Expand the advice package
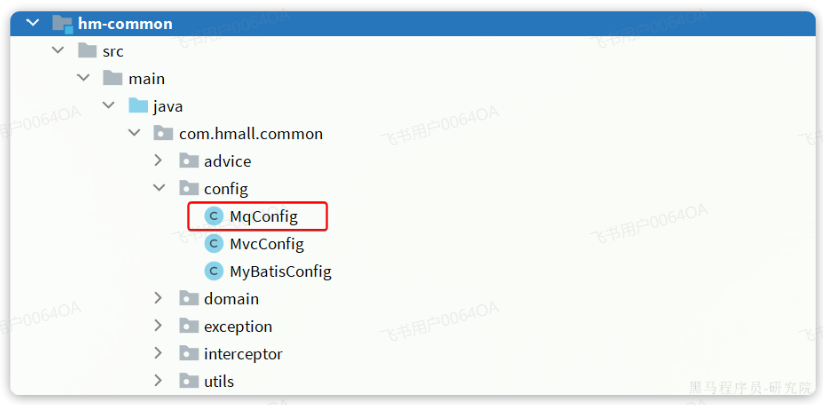The width and height of the screenshot is (823, 405). [x=158, y=161]
